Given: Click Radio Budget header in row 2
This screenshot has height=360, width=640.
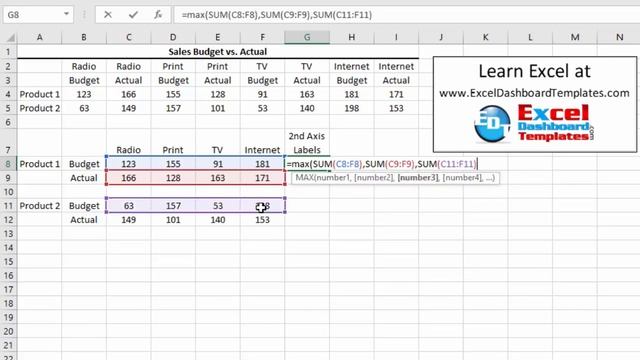Looking at the screenshot, I should click(84, 67).
